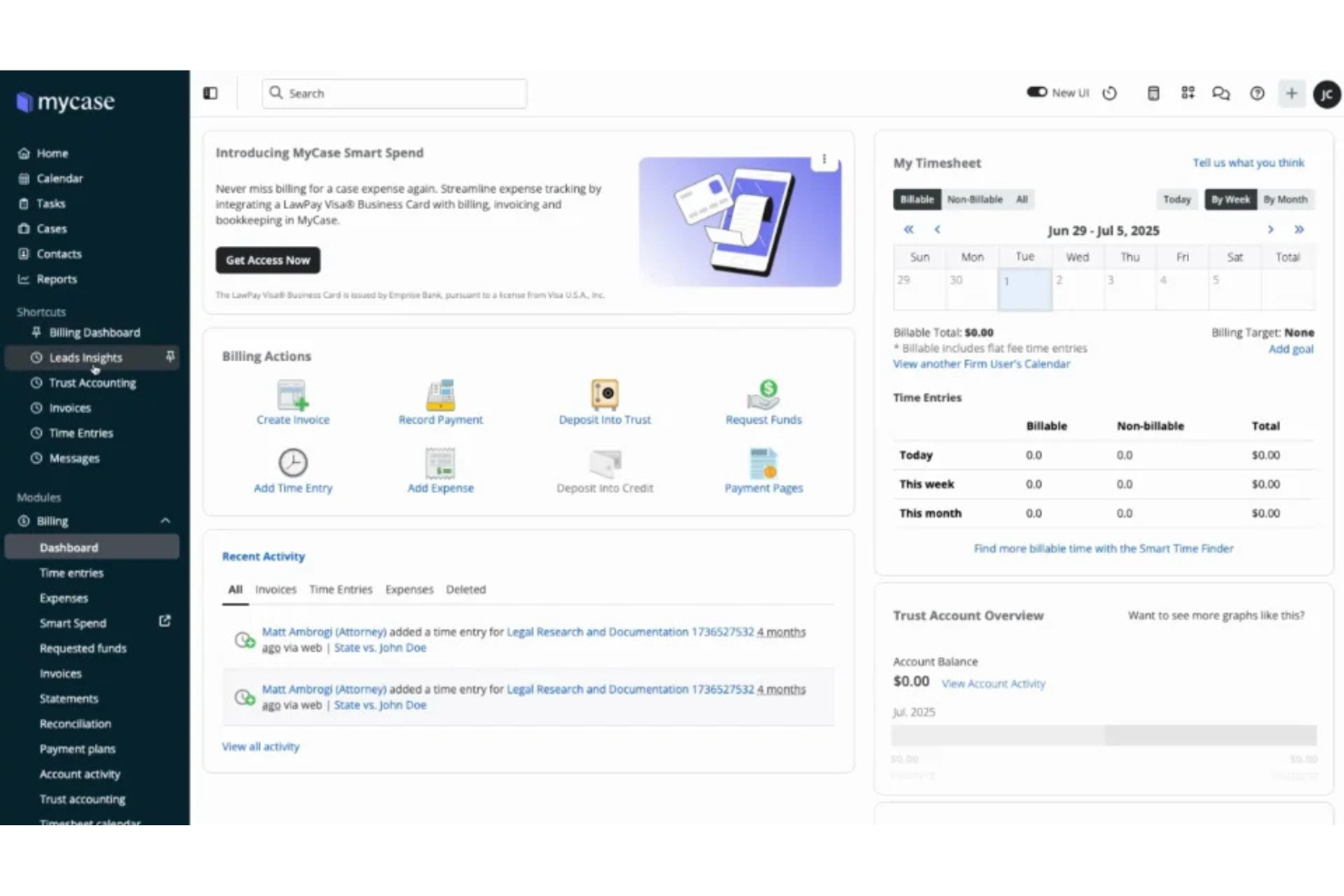1344x896 pixels.
Task: Switch to the Invoices activity tab
Action: (x=276, y=590)
